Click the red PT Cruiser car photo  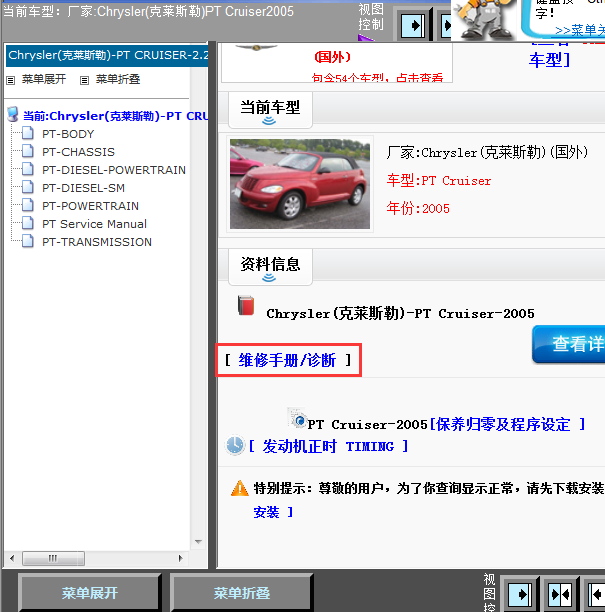coord(300,184)
